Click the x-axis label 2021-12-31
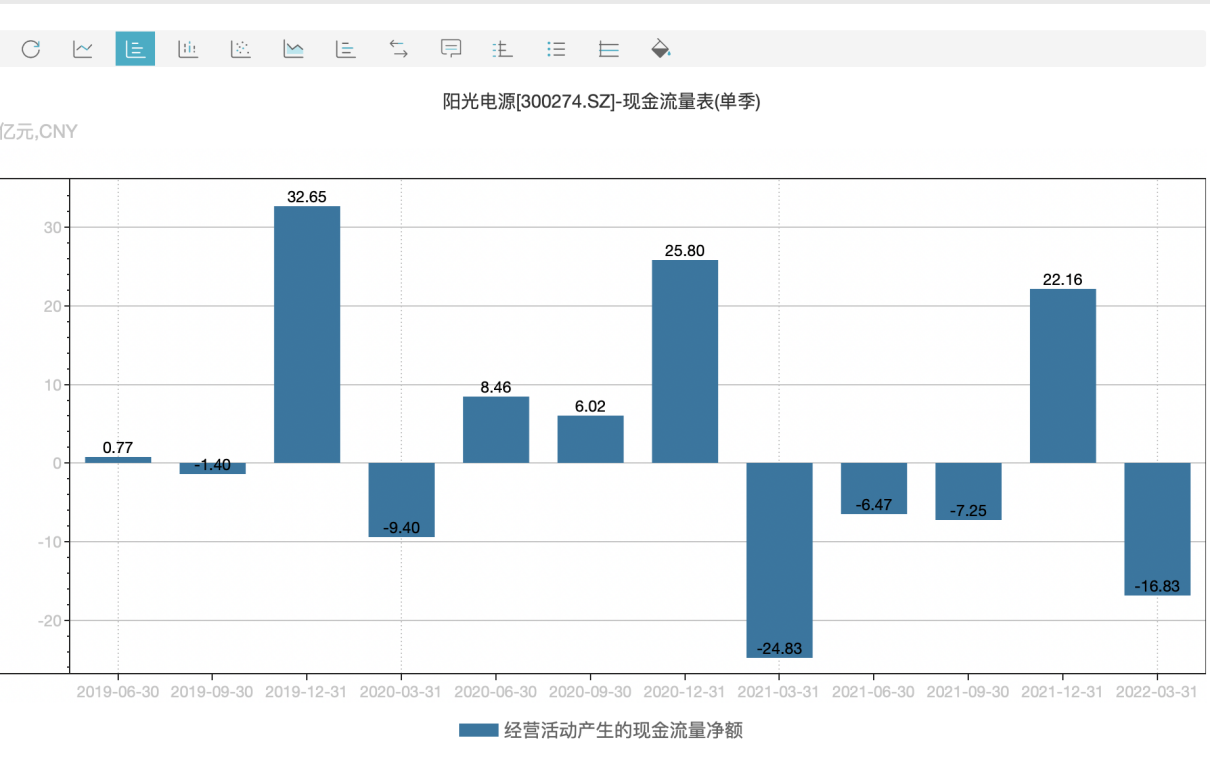The image size is (1210, 759). point(1063,692)
